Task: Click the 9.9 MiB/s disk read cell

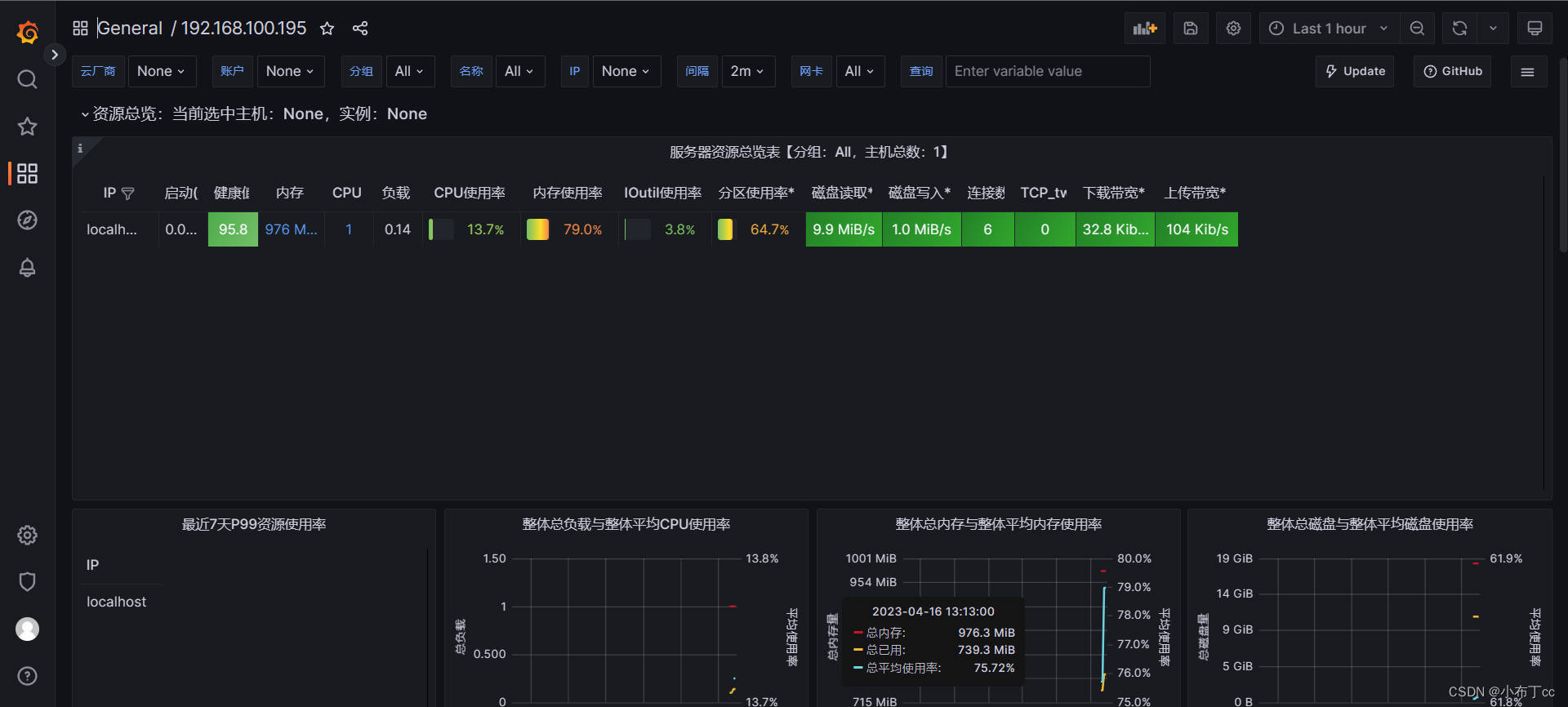Action: [844, 229]
